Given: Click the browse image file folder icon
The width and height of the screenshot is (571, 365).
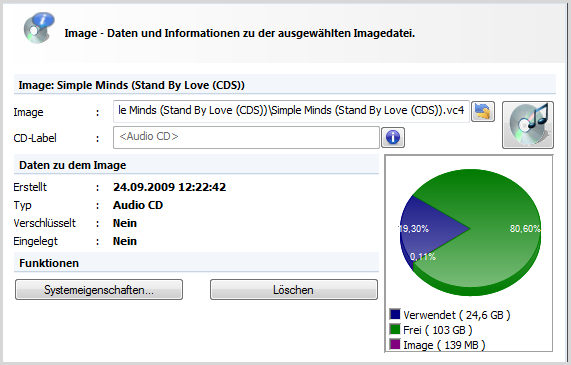Looking at the screenshot, I should click(x=483, y=111).
